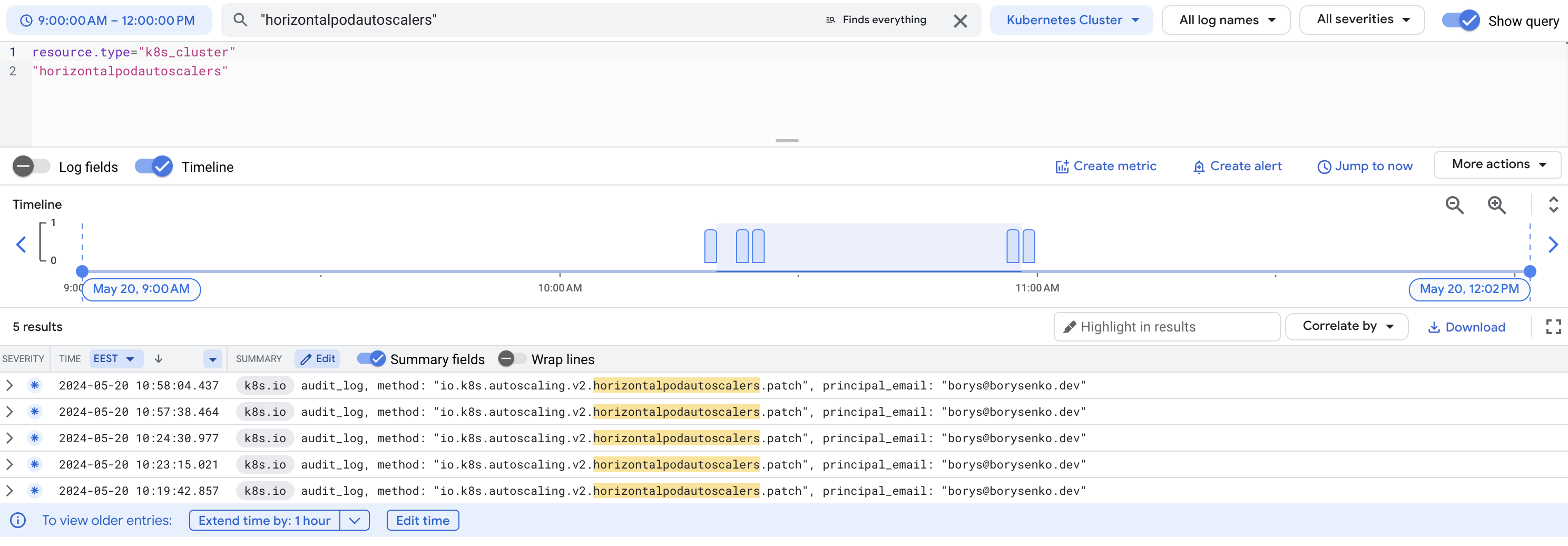Enable the Log fields toggle
The width and height of the screenshot is (1568, 546).
32,166
